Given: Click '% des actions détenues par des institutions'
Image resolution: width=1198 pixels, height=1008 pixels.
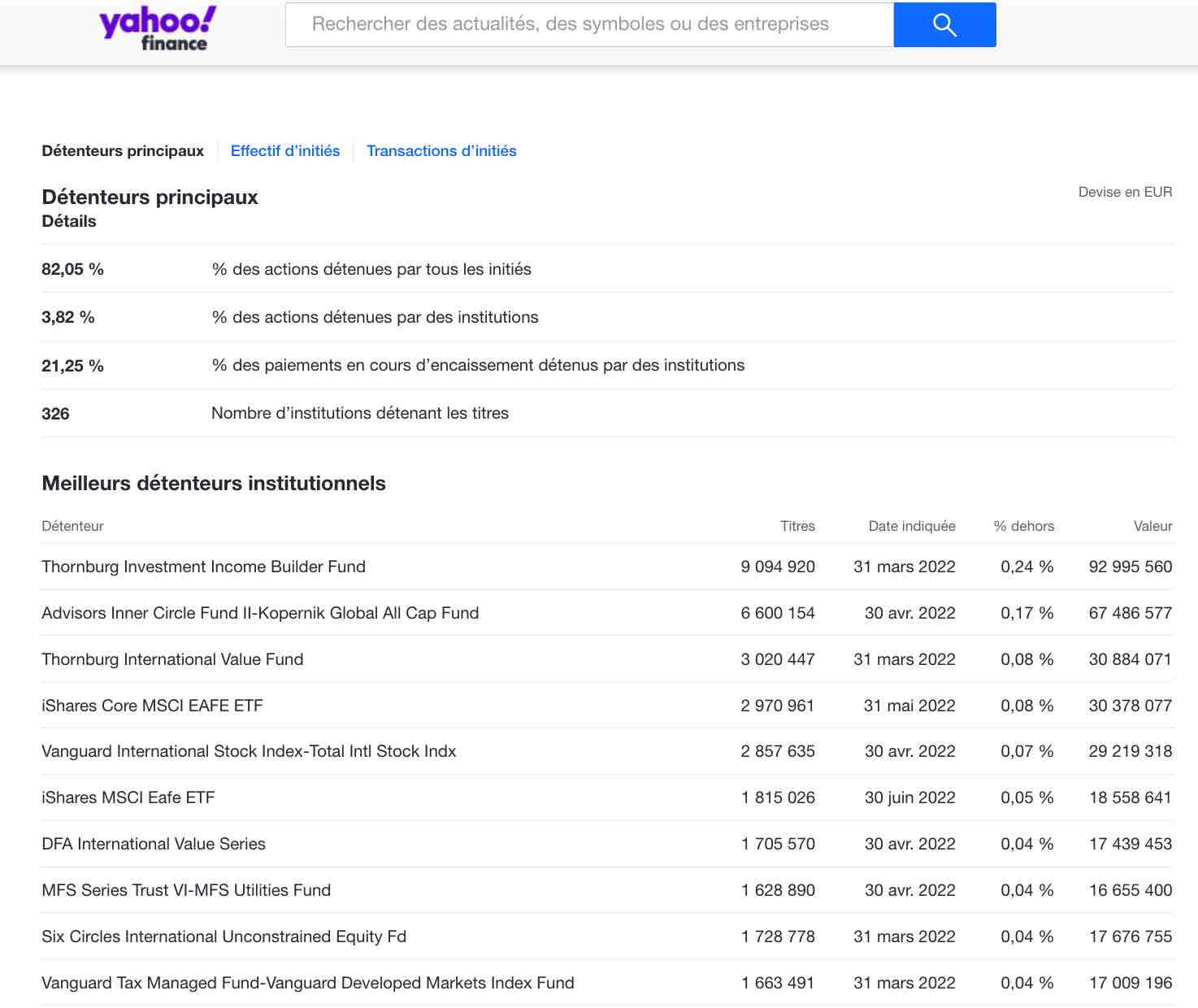Looking at the screenshot, I should pyautogui.click(x=375, y=317).
